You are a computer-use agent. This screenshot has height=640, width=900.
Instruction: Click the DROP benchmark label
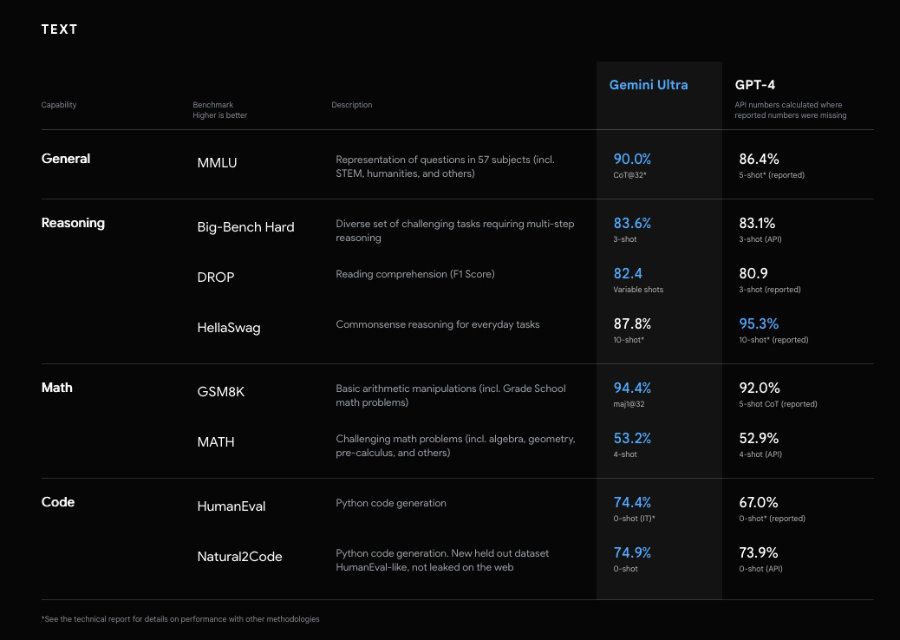coord(215,277)
